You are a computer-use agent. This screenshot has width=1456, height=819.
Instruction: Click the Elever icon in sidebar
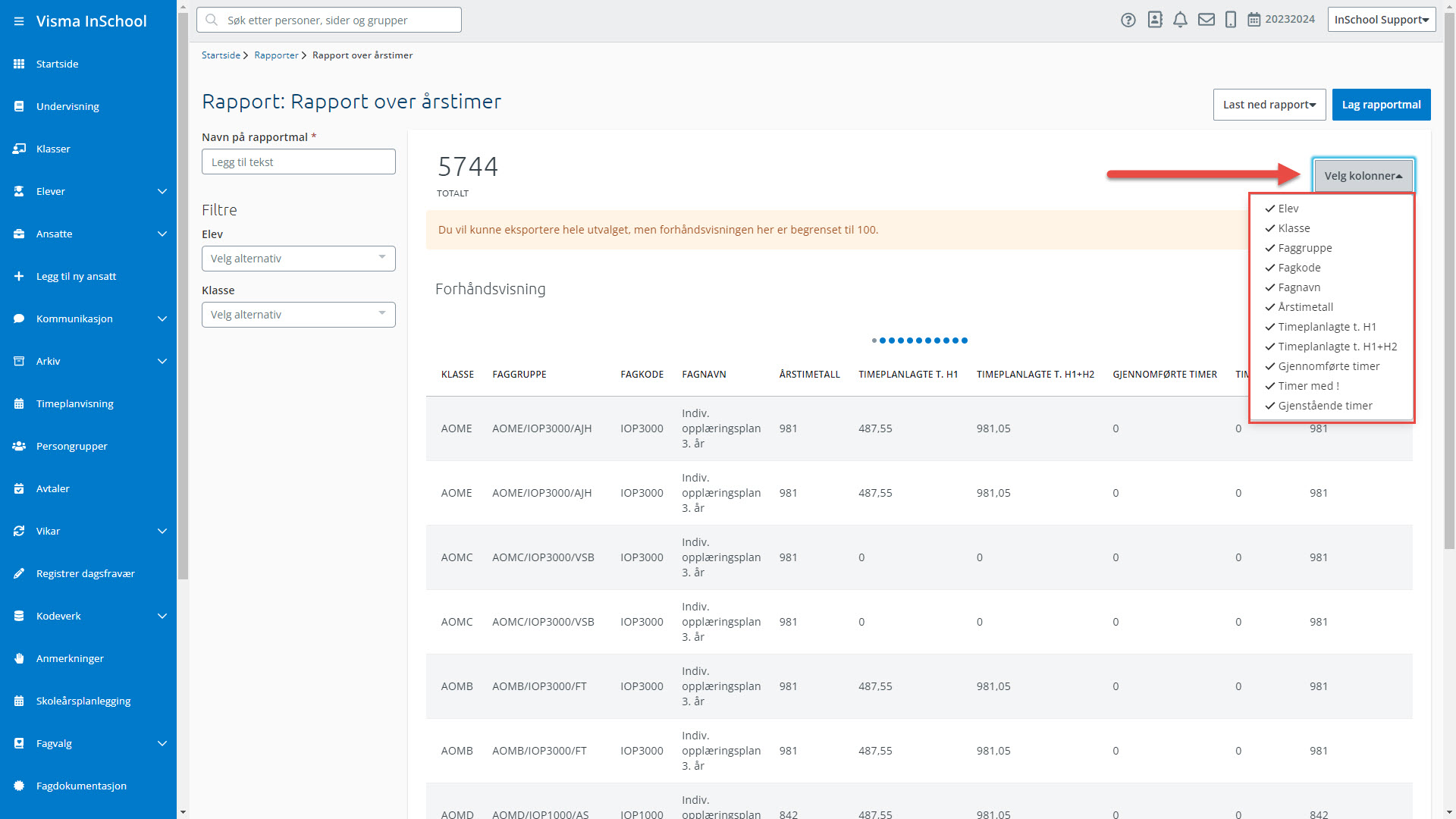tap(19, 191)
